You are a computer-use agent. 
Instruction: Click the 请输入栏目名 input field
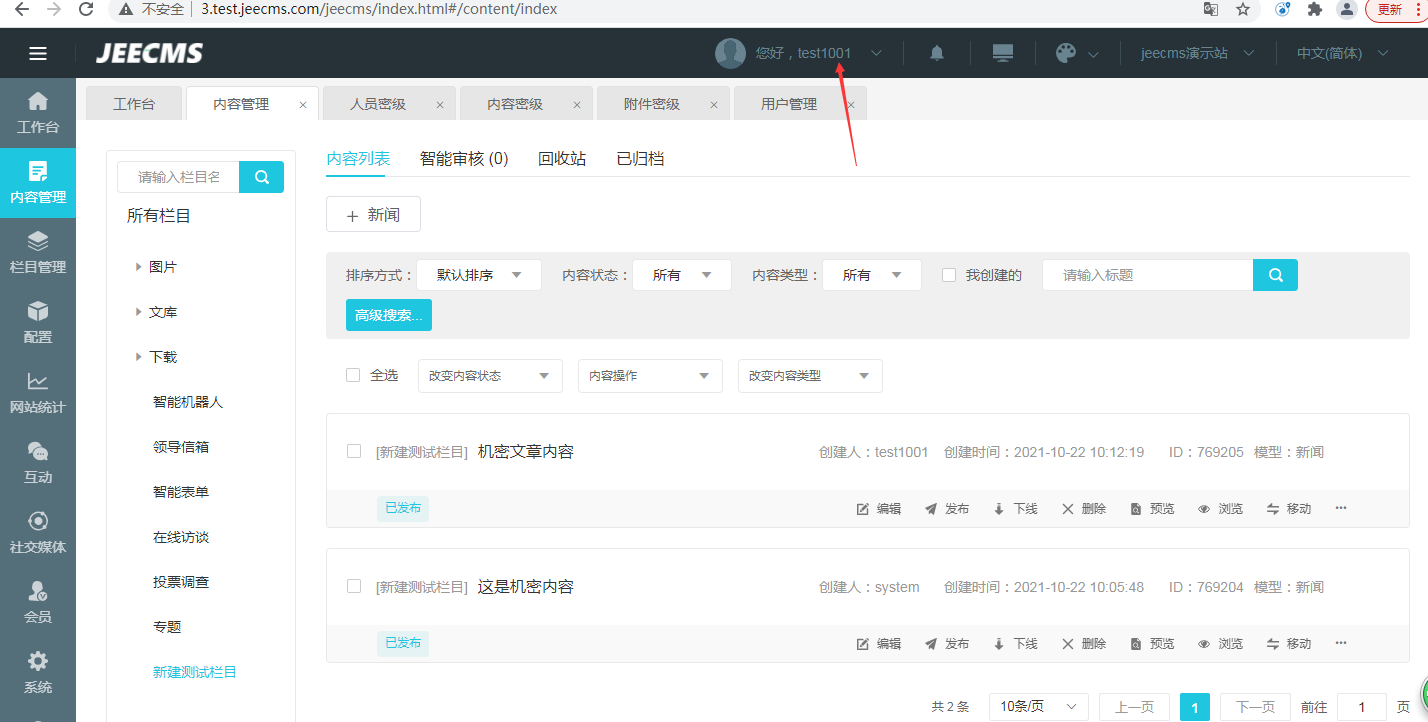(x=179, y=177)
